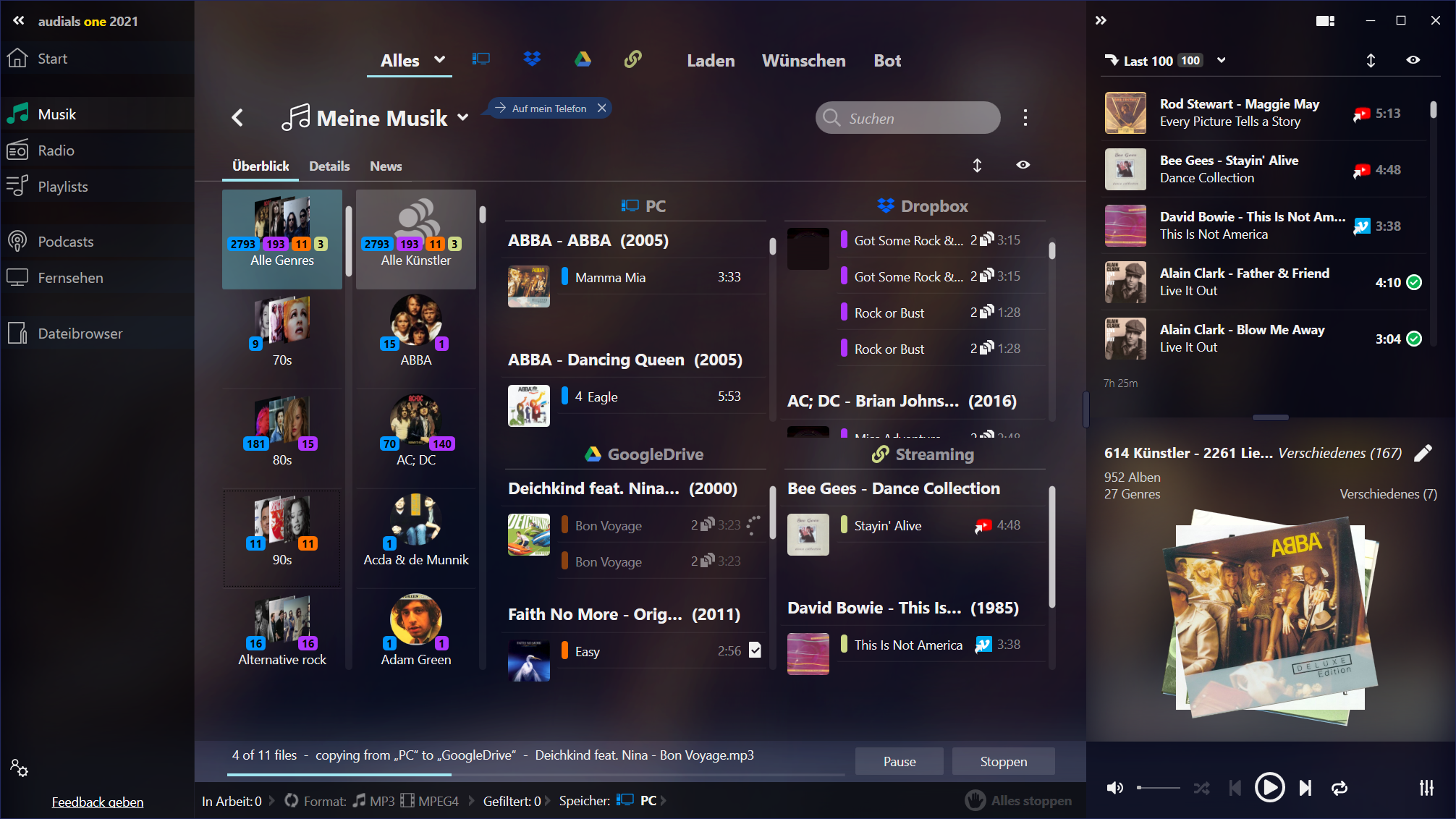
Task: Go to the previous track
Action: click(x=1235, y=788)
